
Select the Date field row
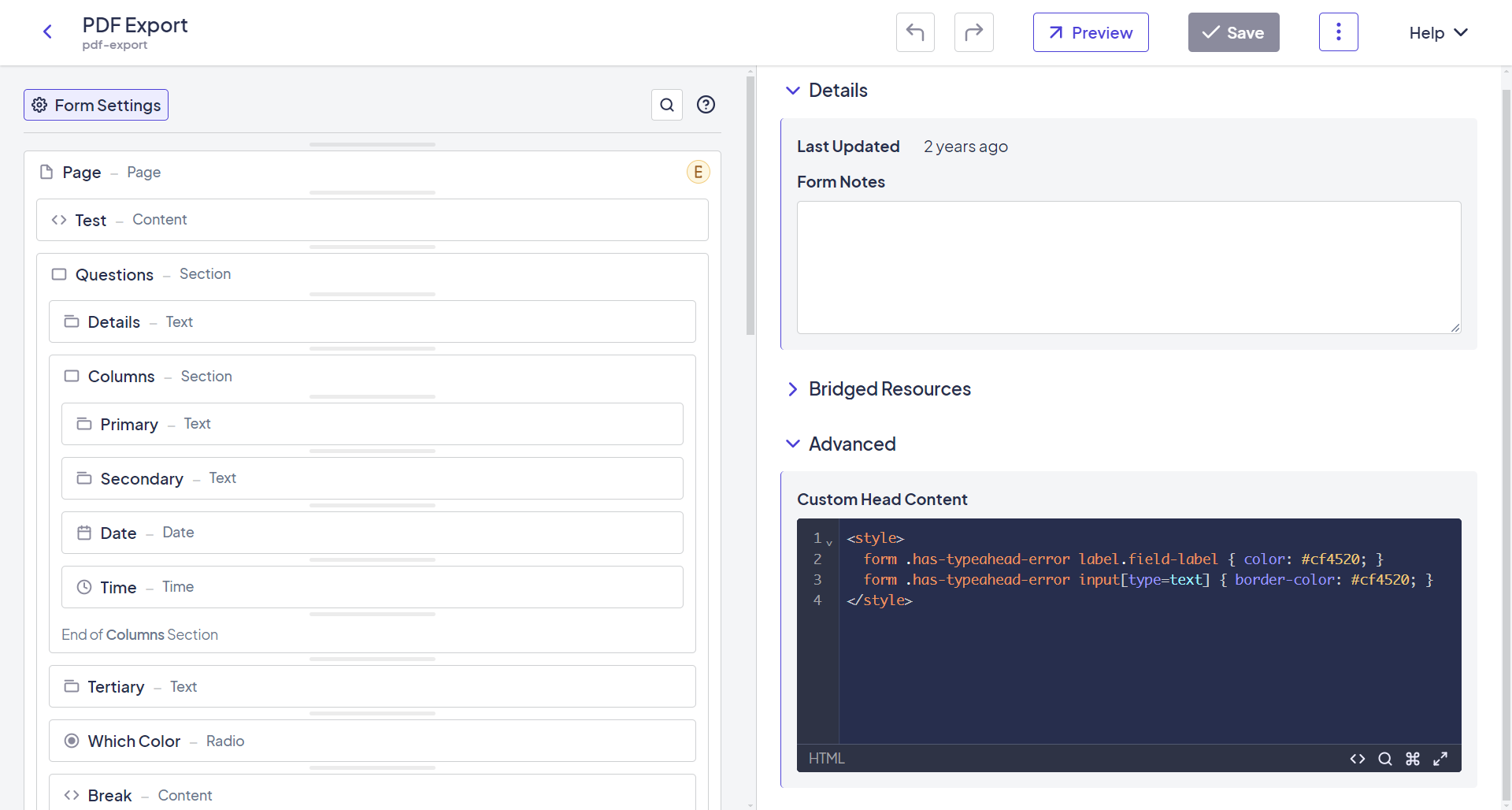tap(372, 533)
